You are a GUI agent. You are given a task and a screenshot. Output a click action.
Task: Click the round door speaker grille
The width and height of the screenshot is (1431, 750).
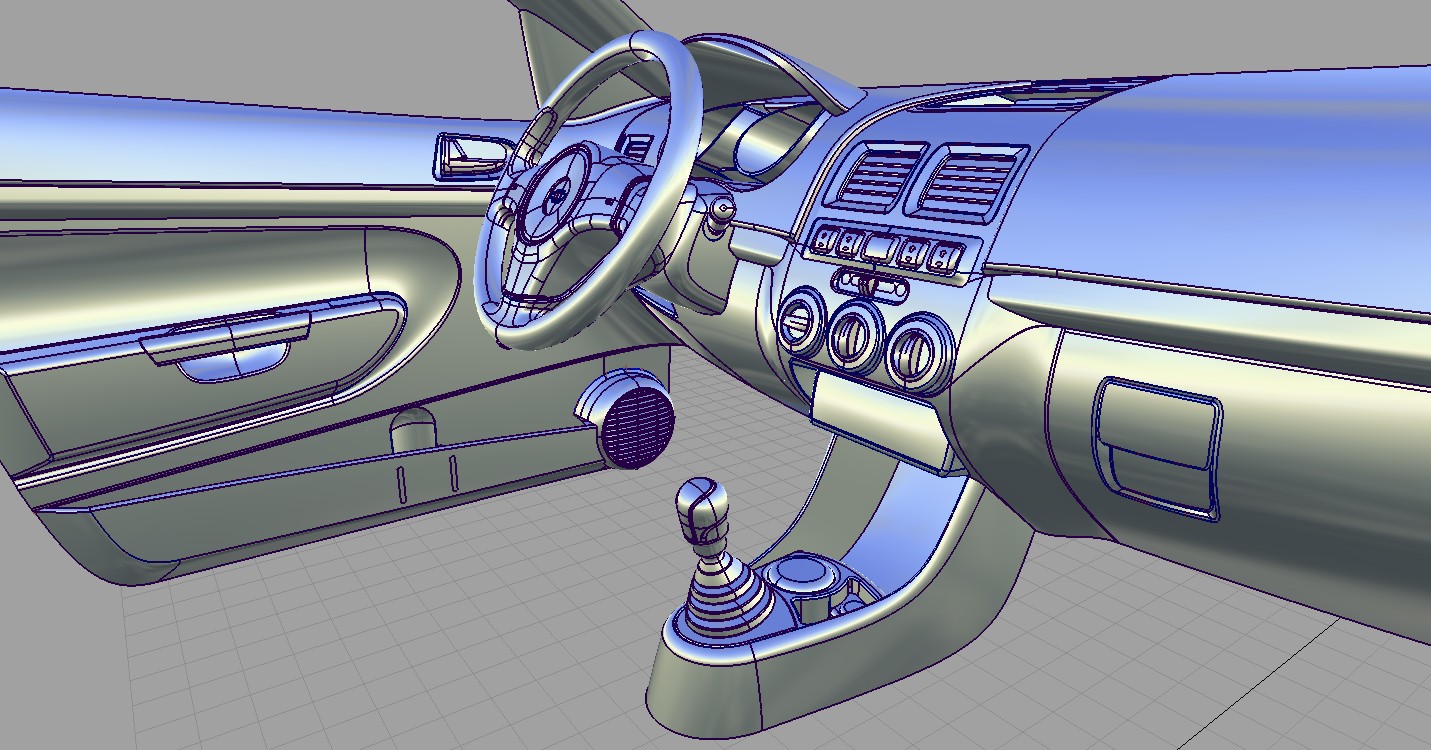click(x=636, y=425)
